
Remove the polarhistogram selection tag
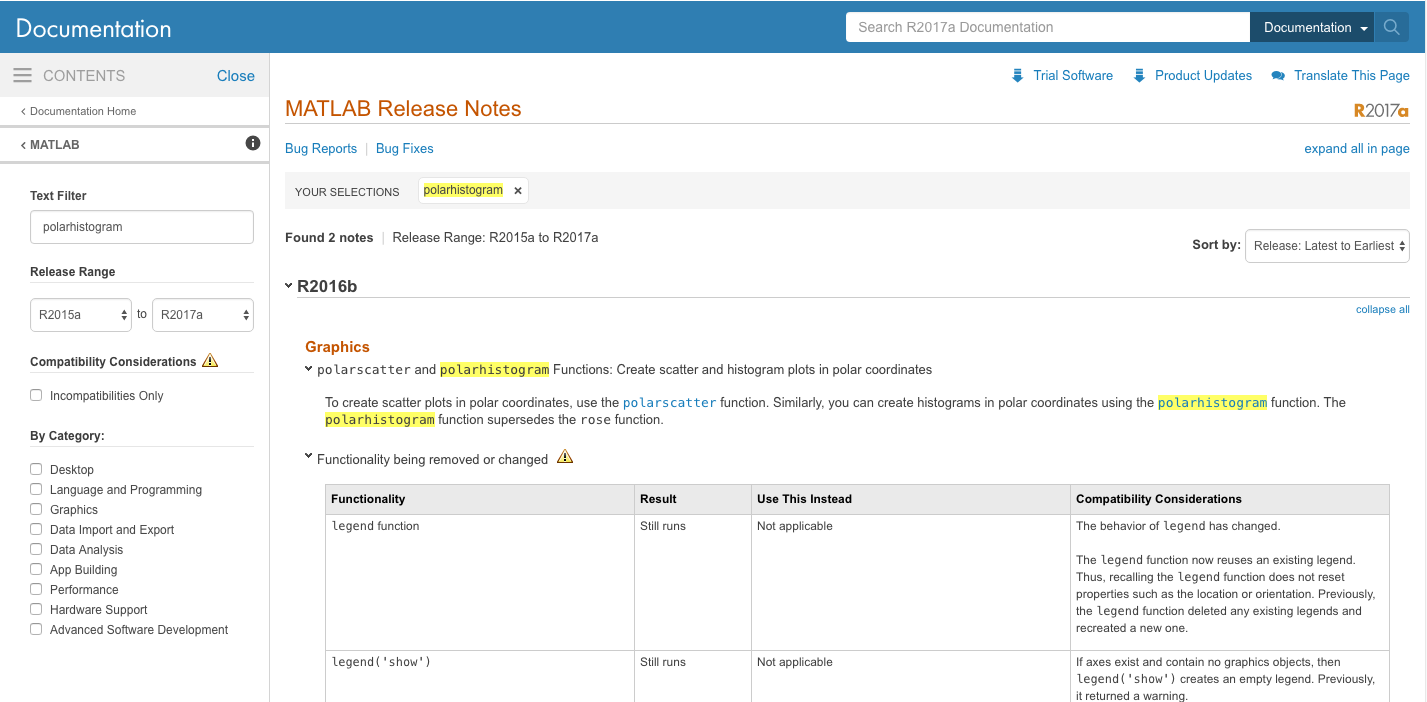click(517, 191)
